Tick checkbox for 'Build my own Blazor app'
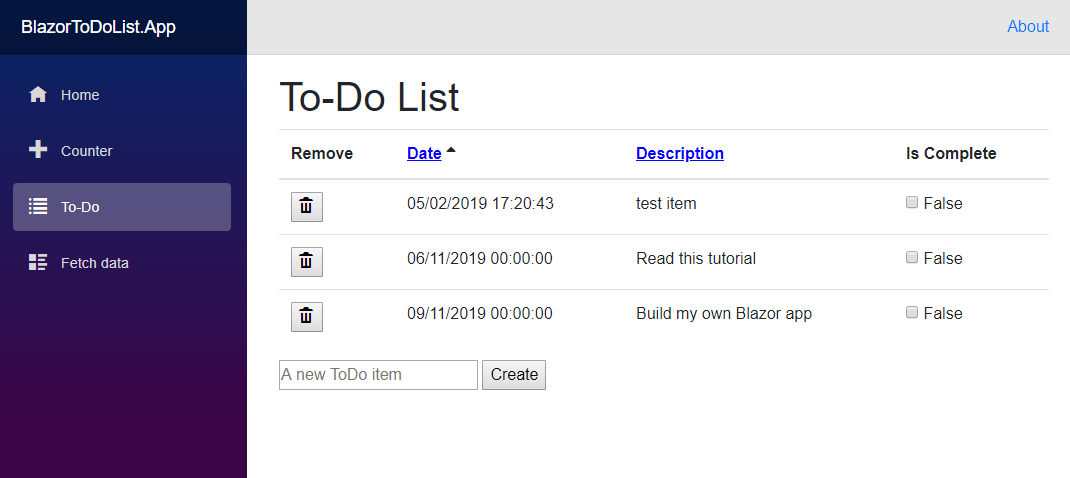The width and height of the screenshot is (1070, 478). pos(912,312)
